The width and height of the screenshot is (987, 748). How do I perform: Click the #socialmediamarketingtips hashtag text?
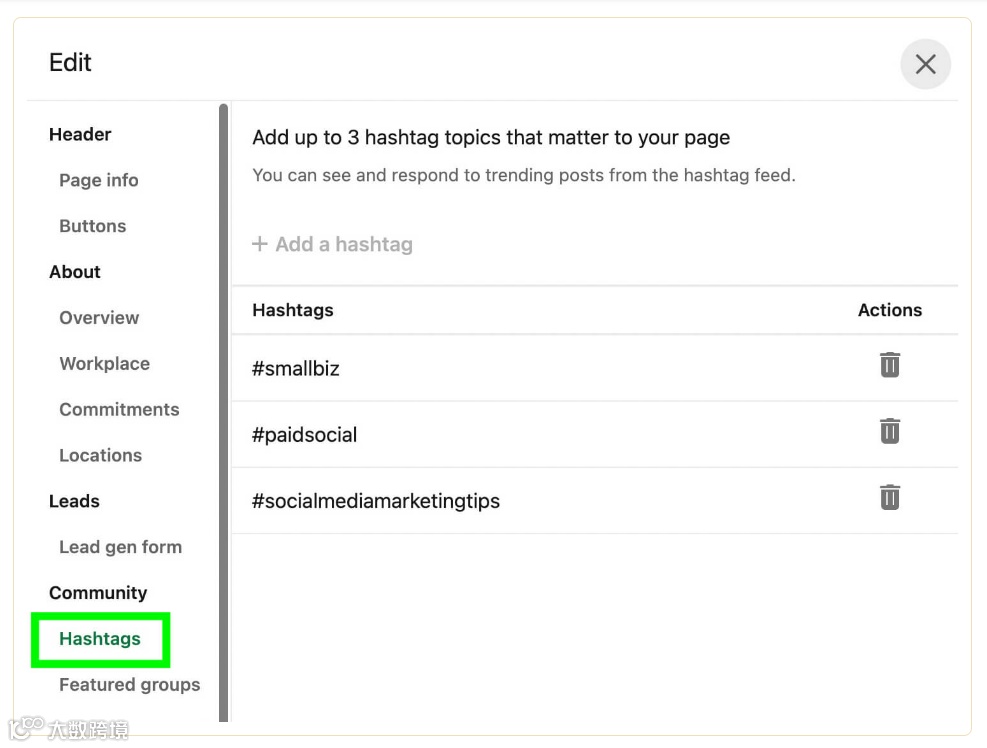click(376, 501)
